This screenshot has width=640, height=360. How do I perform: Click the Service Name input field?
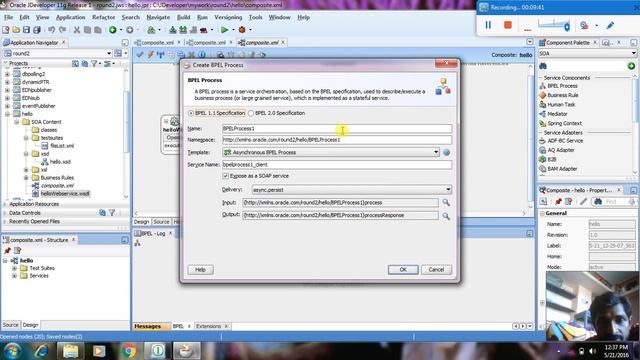(337, 165)
